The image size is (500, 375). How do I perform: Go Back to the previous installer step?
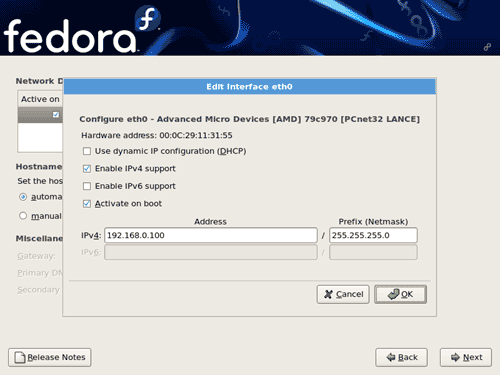click(401, 357)
